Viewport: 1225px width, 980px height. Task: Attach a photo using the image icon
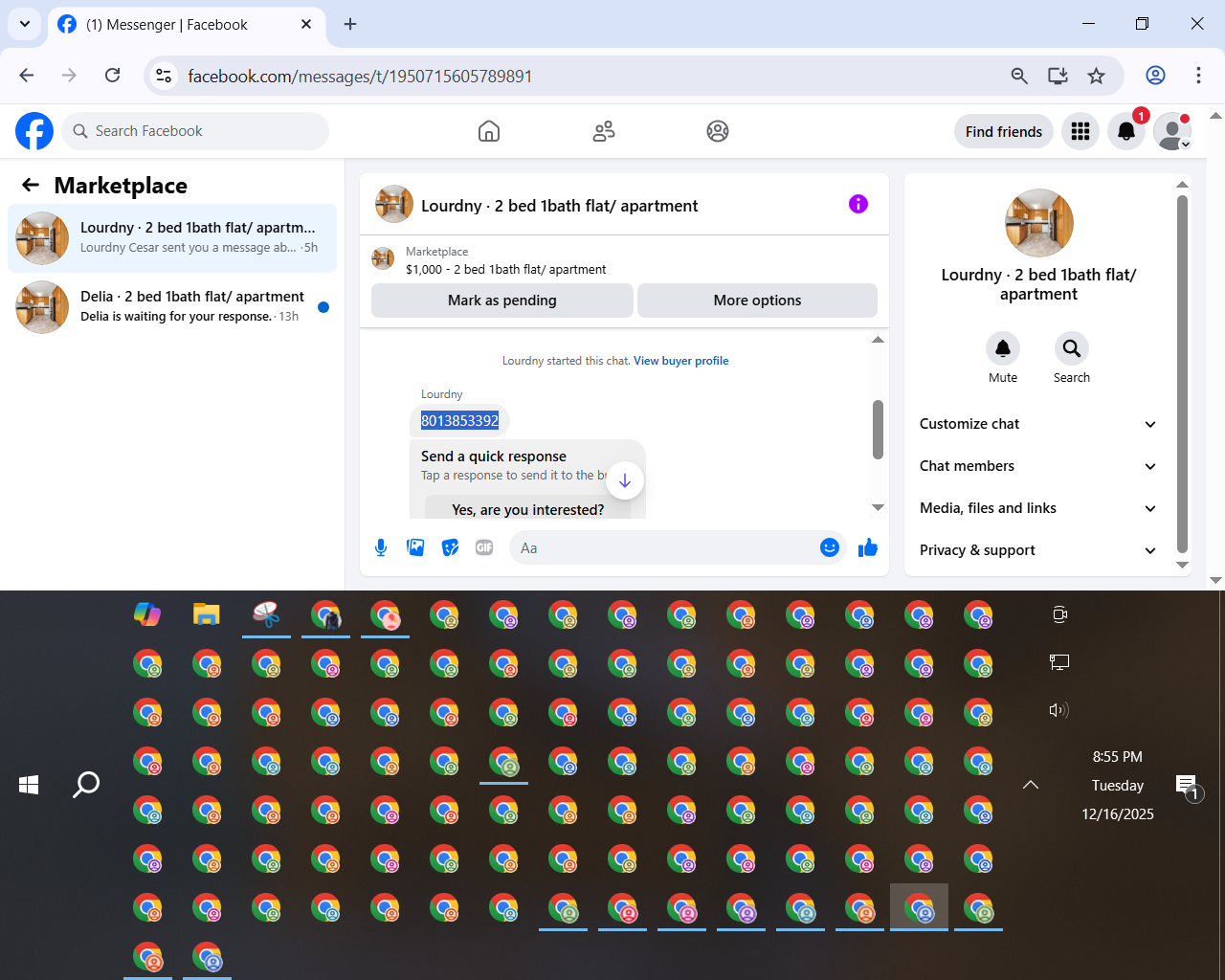[x=415, y=547]
